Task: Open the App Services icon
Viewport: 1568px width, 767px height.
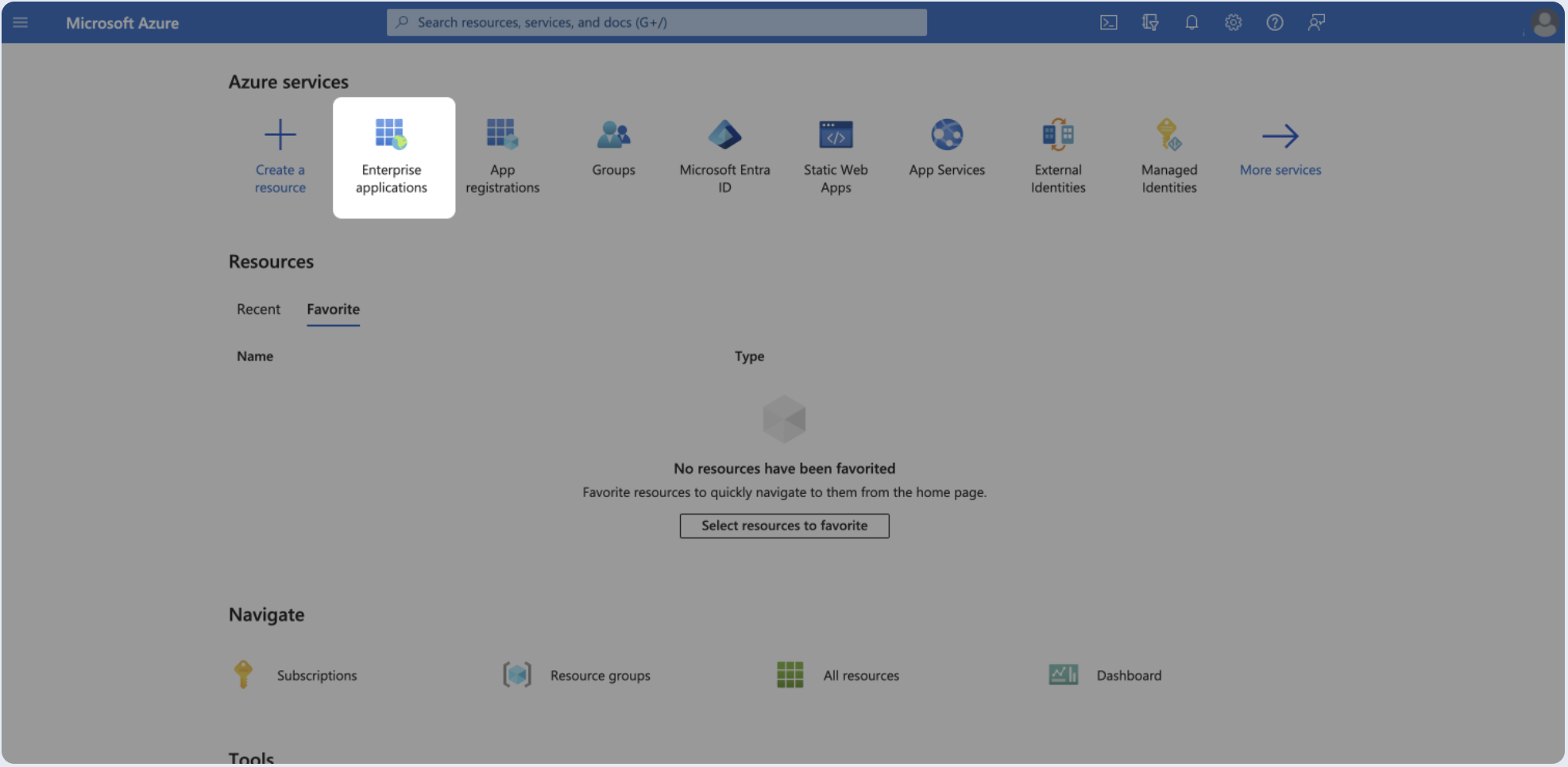Action: click(947, 136)
